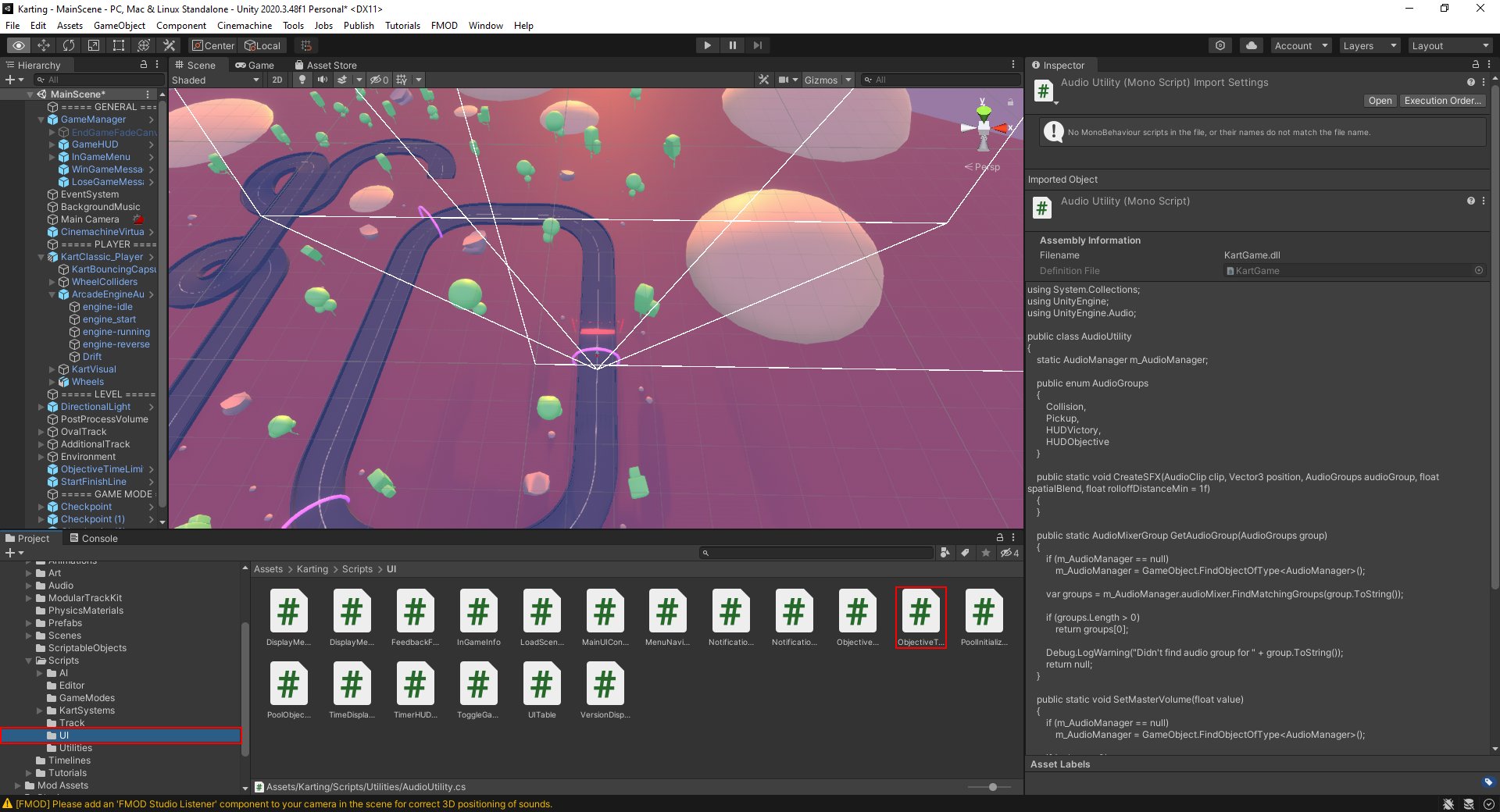1500x812 pixels.
Task: Open the Cinemachine menu
Action: 245,26
